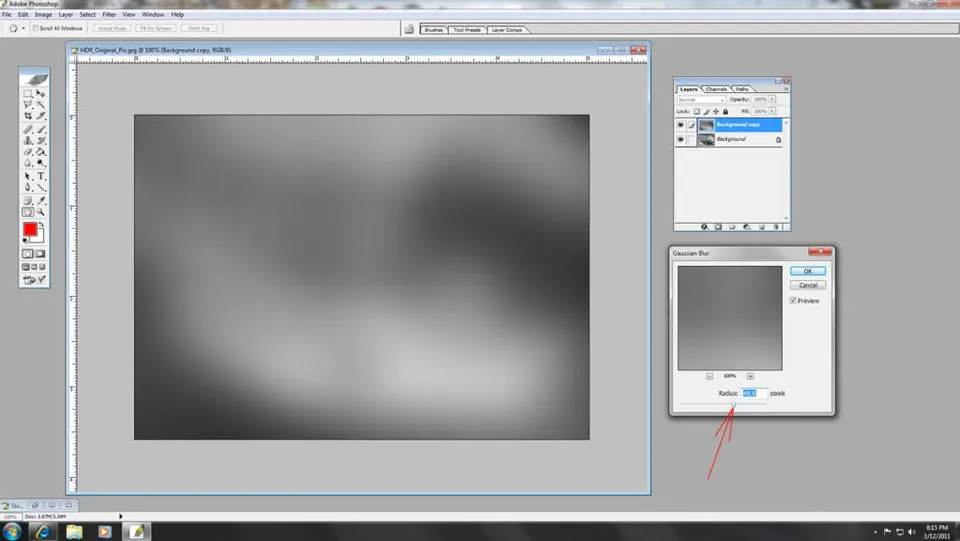Screen dimensions: 960x541
Task: Select the Dodge tool
Action: point(41,162)
